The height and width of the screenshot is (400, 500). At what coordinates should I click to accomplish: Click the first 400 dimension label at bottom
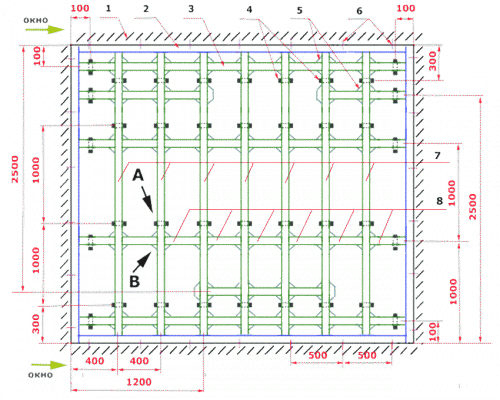coord(95,361)
